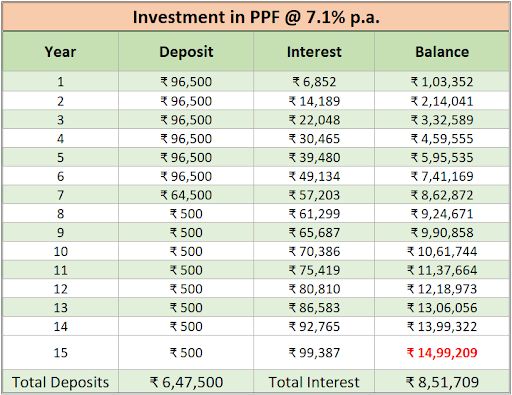Select the year 14 interest ₹ 92,765
Screen dimensions: 512x395
pos(314,326)
